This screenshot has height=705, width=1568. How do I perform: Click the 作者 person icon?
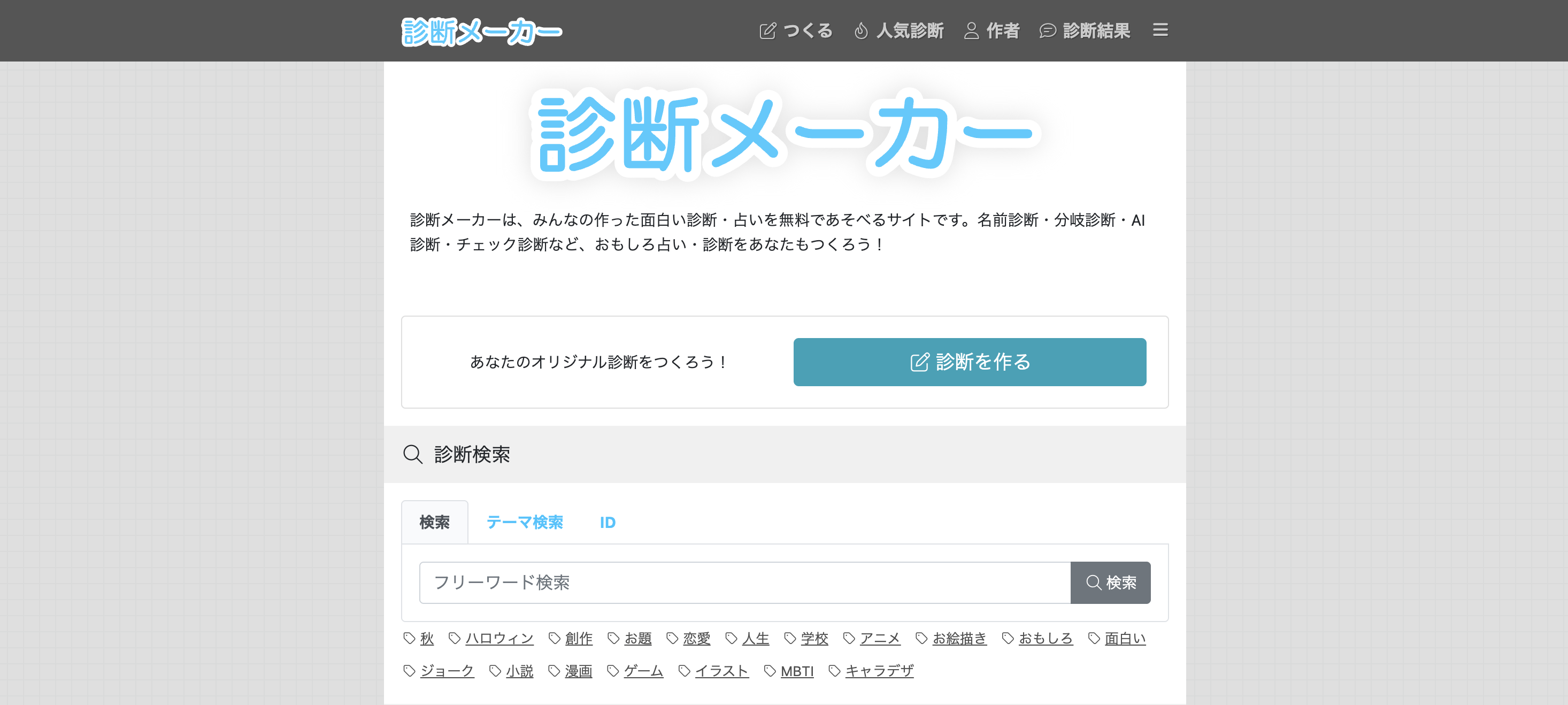point(972,30)
